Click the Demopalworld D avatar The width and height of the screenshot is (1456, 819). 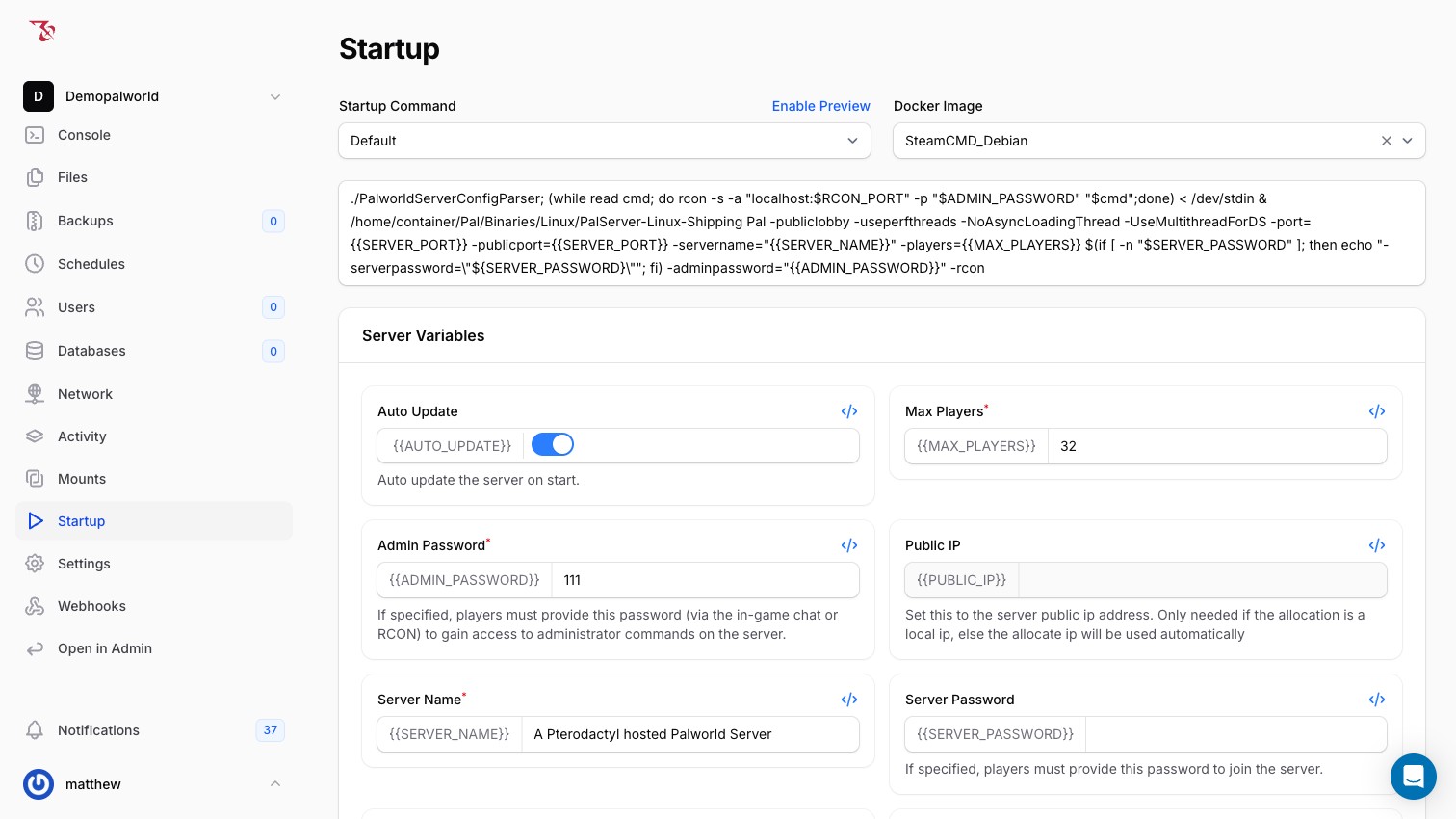coord(39,96)
